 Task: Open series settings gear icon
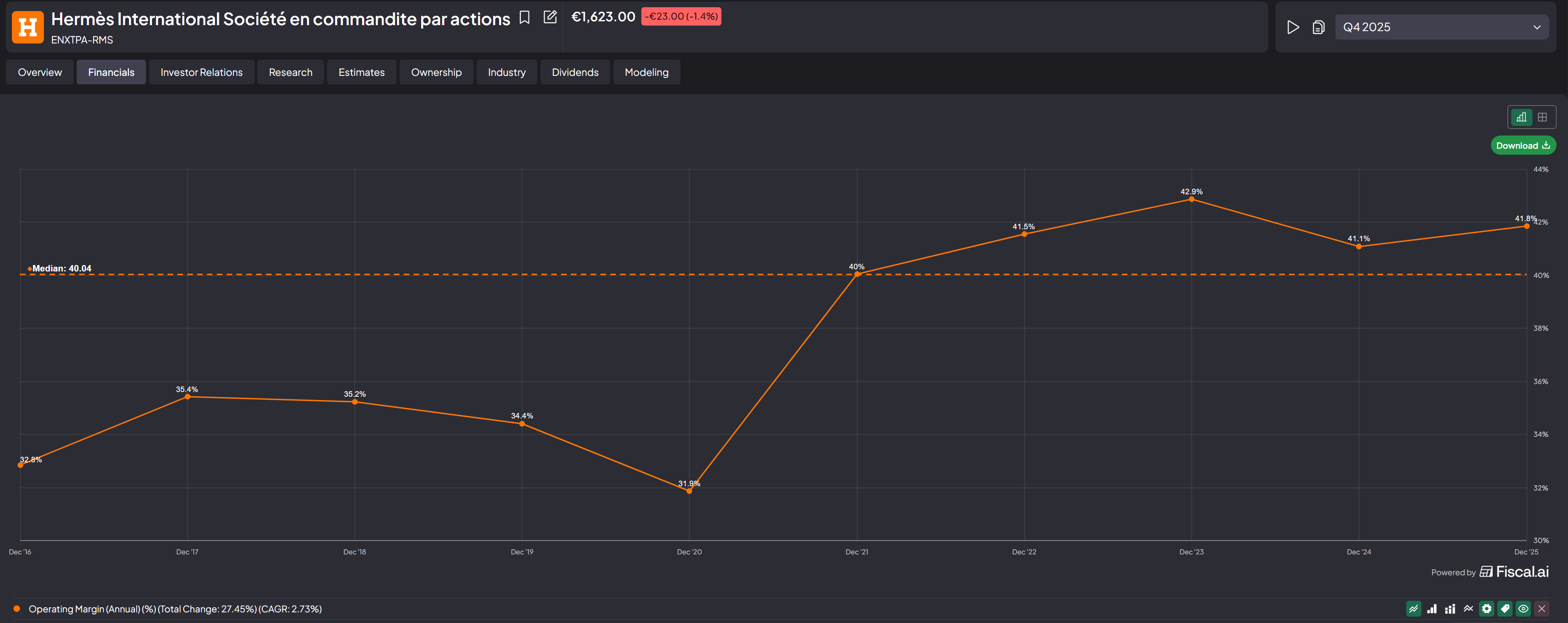tap(1486, 609)
